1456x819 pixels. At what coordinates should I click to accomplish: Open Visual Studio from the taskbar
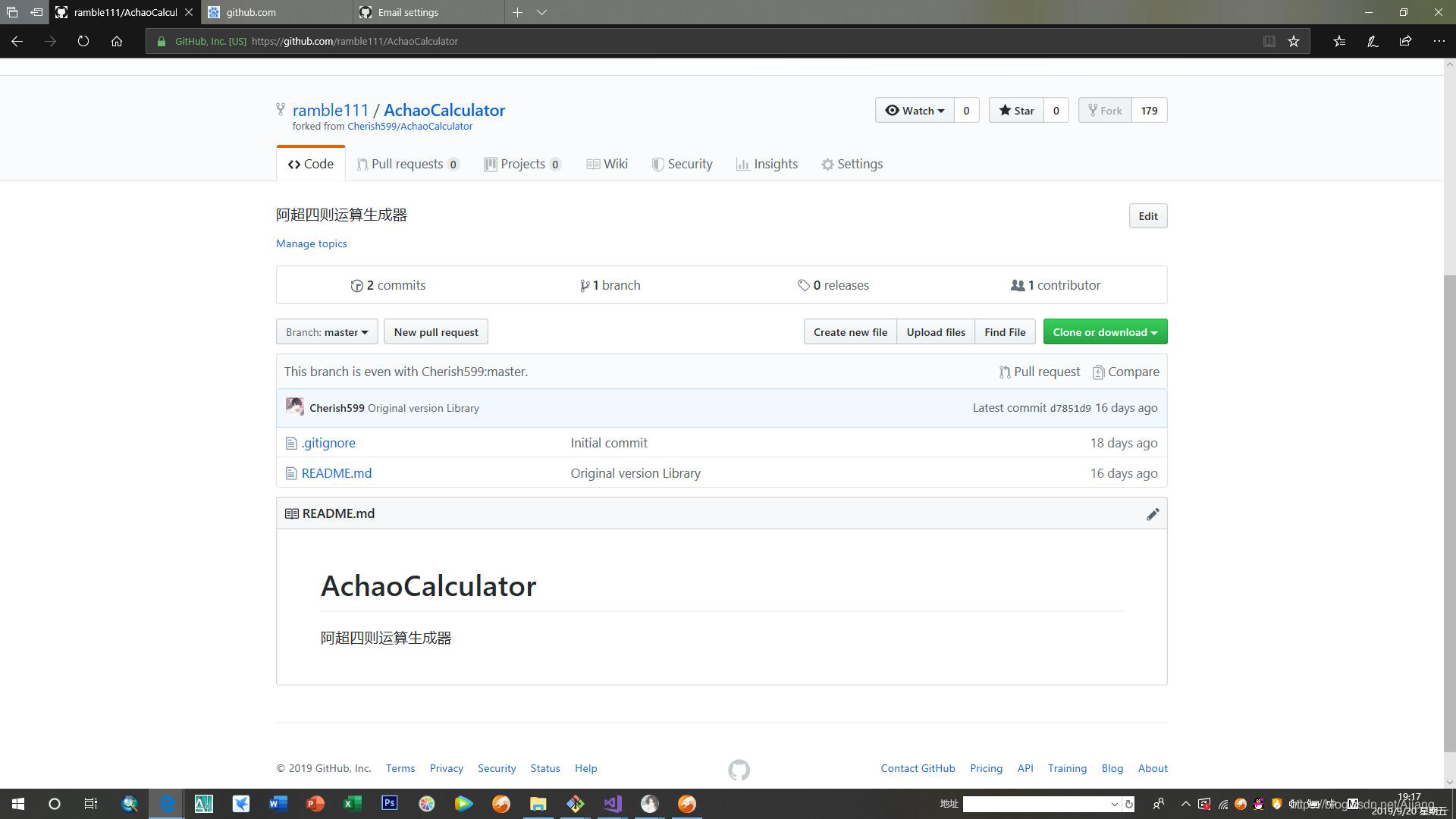pyautogui.click(x=612, y=804)
